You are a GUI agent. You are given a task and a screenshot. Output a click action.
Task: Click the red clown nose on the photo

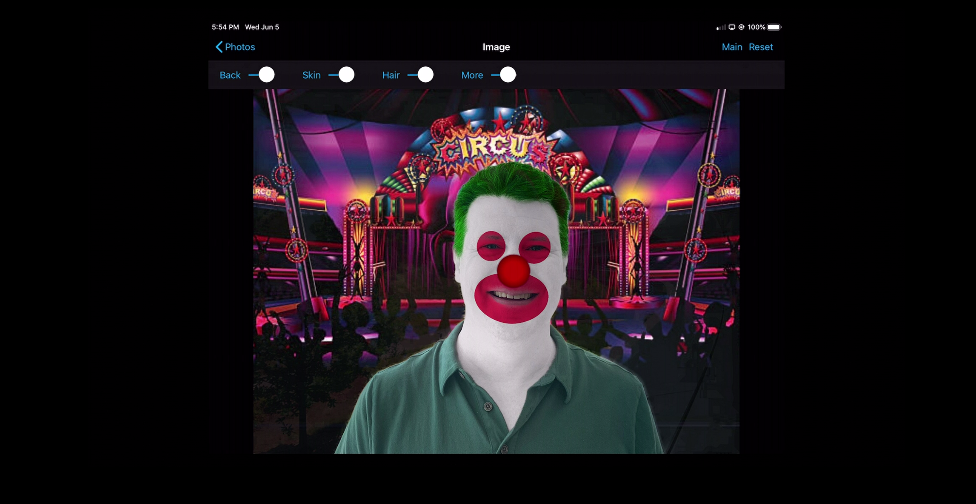click(x=513, y=270)
